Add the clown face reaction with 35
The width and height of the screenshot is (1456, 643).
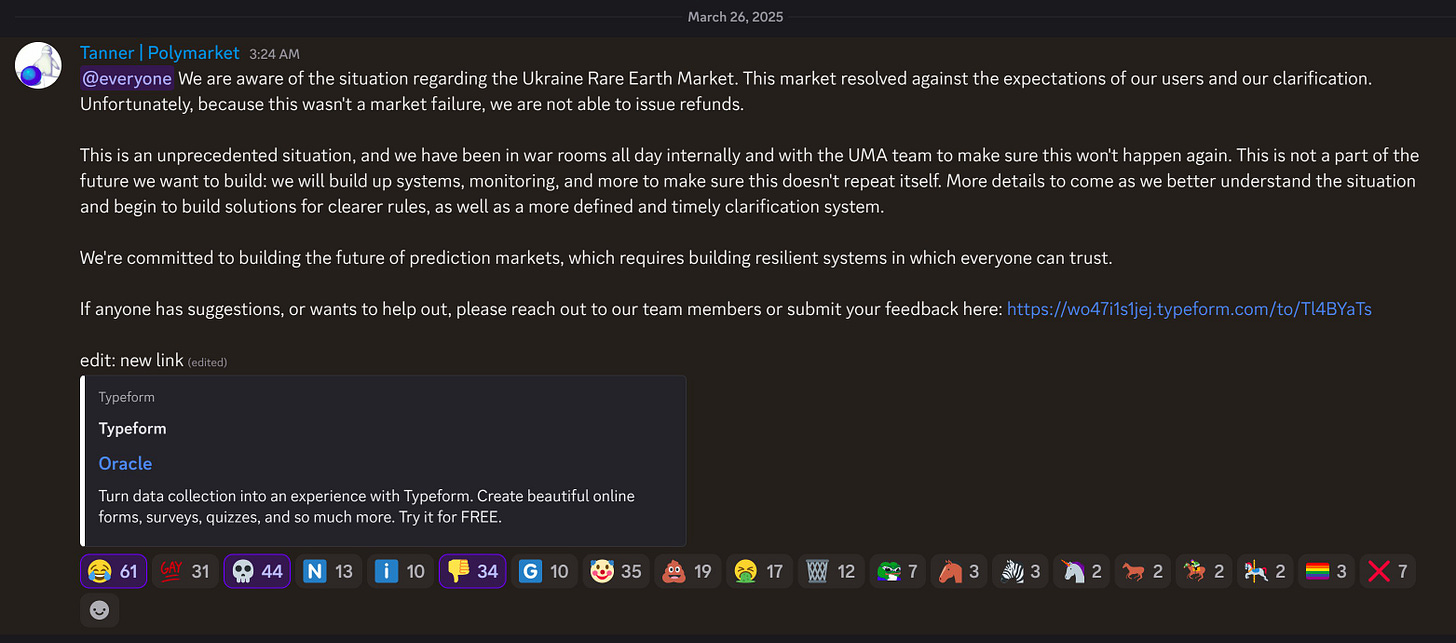(x=616, y=571)
